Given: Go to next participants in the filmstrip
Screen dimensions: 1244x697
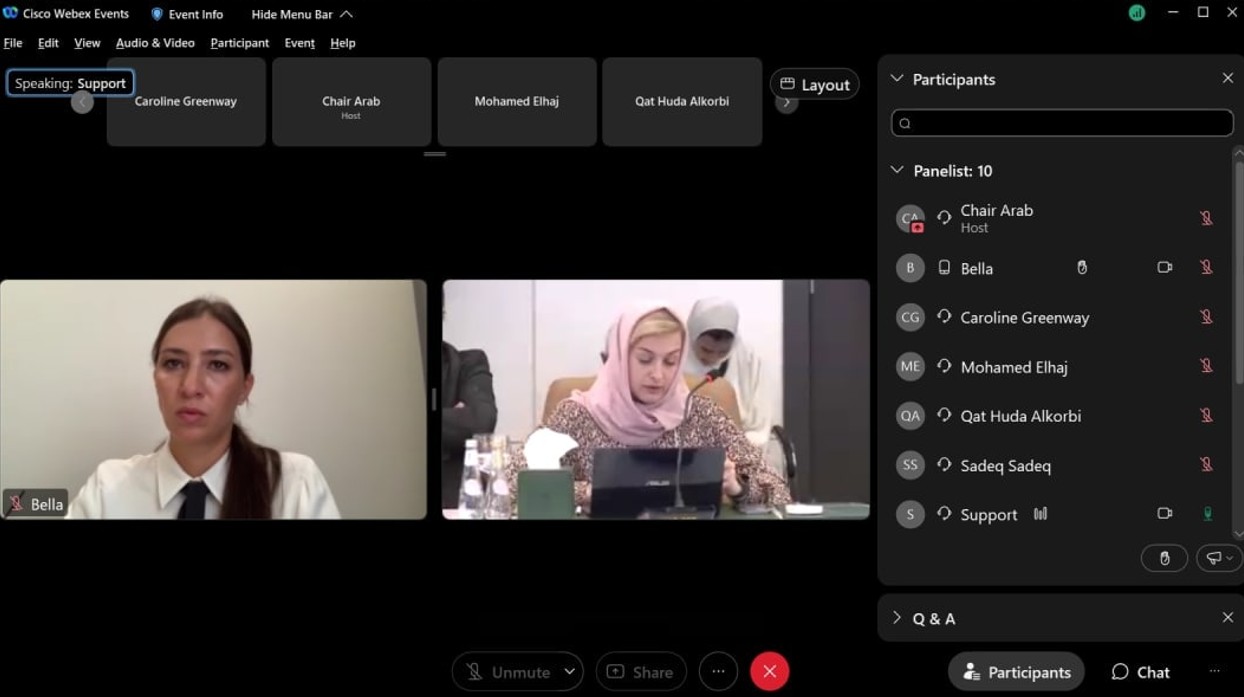Looking at the screenshot, I should tap(787, 102).
